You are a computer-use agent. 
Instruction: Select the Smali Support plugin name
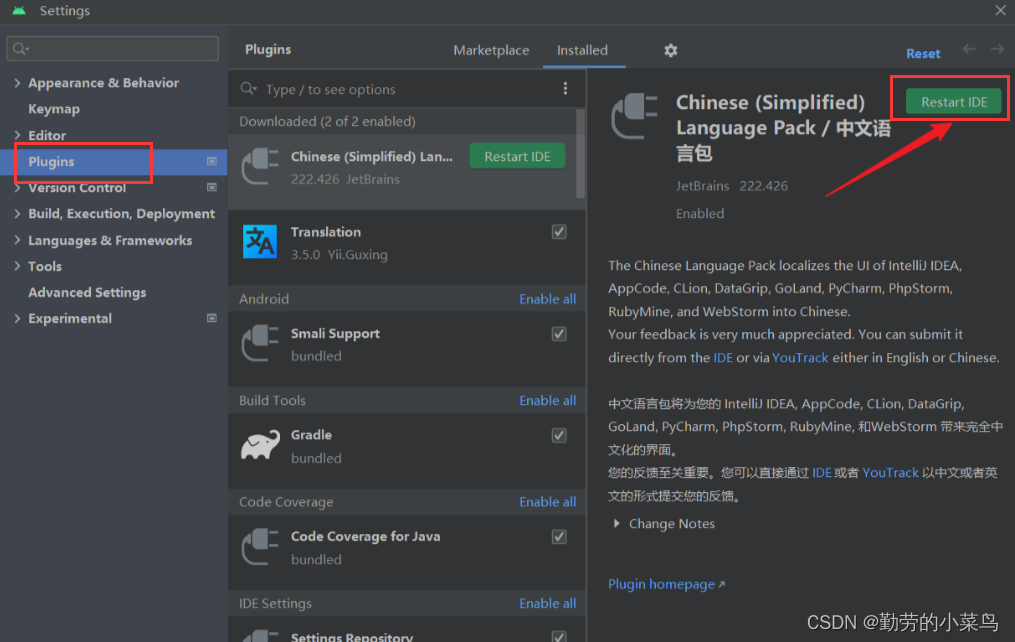pyautogui.click(x=335, y=333)
